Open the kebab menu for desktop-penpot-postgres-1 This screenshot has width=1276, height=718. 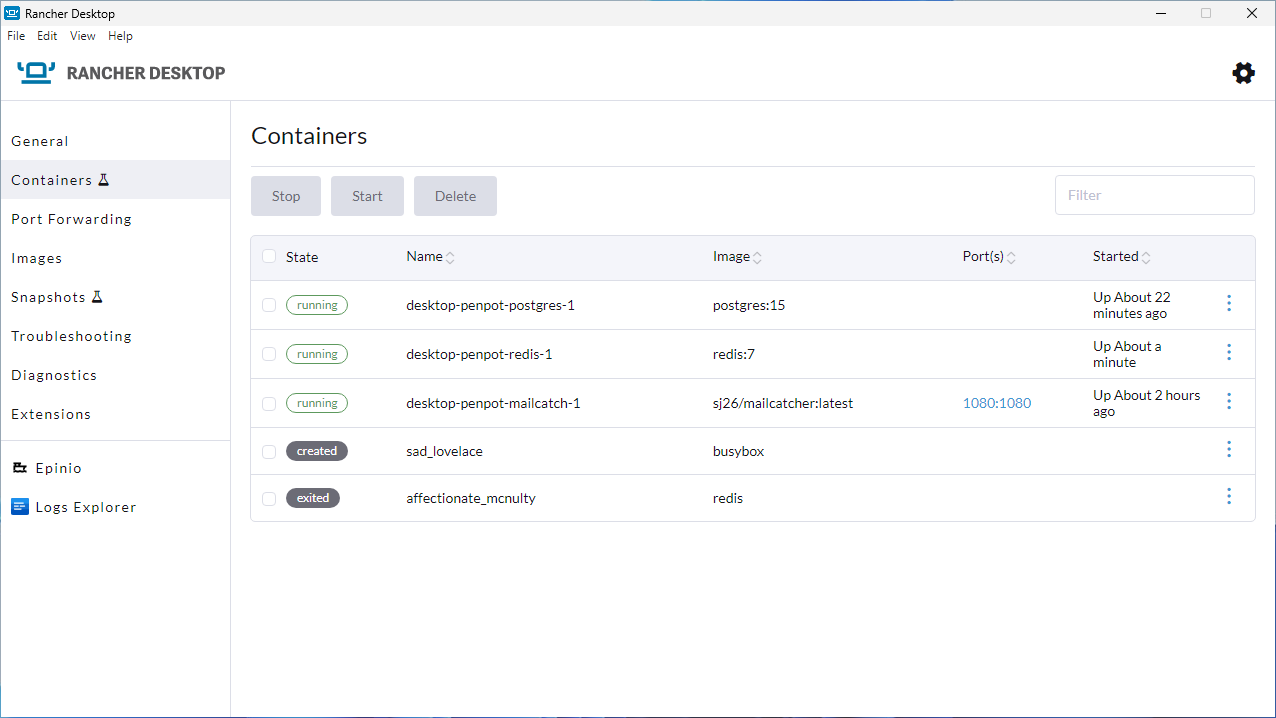pos(1228,303)
